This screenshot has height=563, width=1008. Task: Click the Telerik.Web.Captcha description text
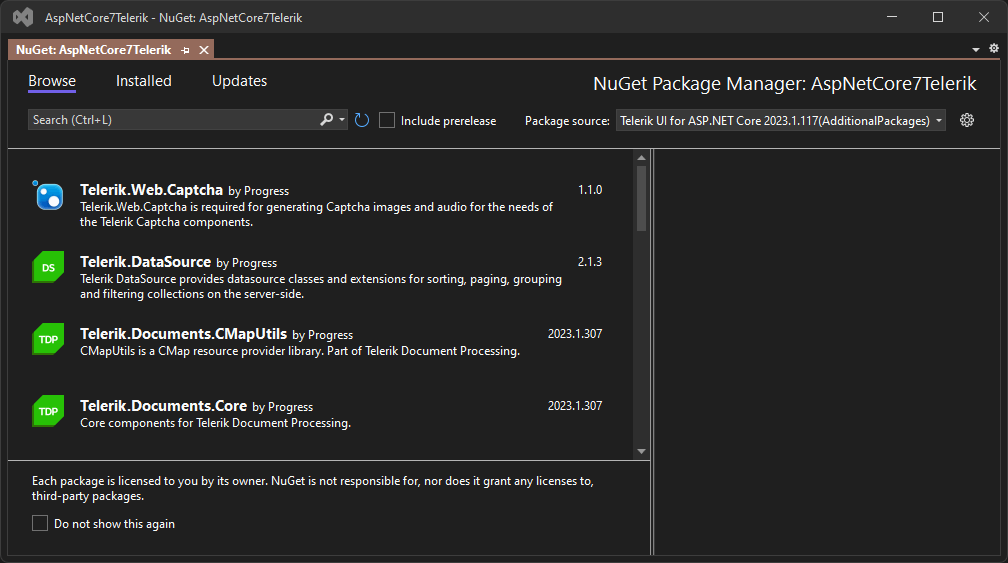tap(316, 215)
